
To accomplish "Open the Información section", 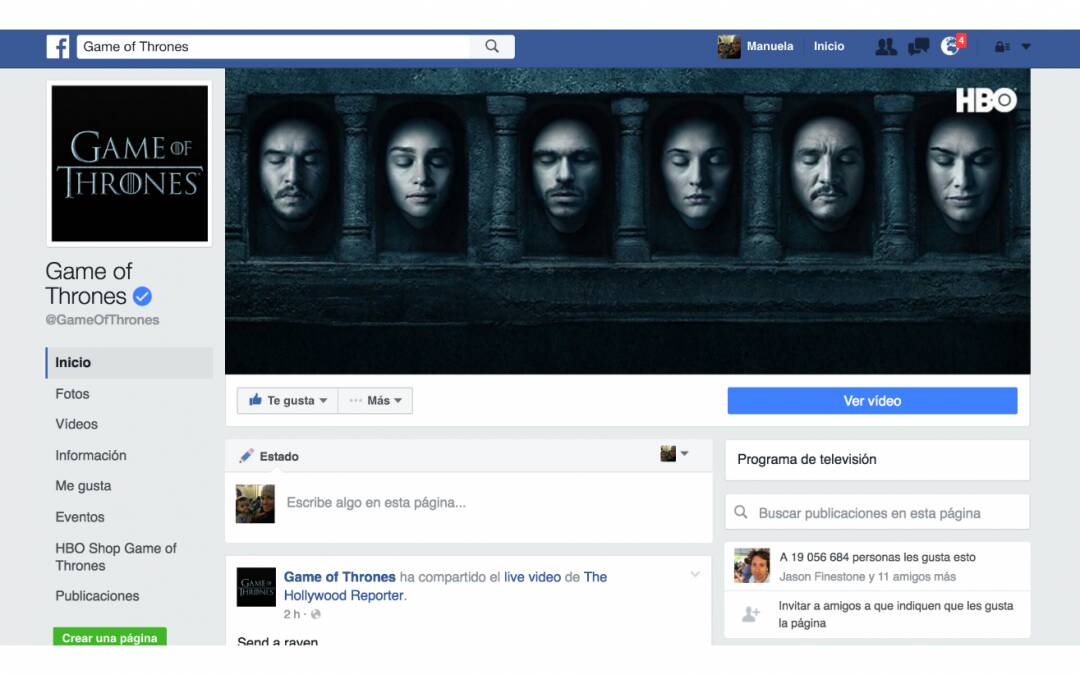I will click(x=91, y=455).
